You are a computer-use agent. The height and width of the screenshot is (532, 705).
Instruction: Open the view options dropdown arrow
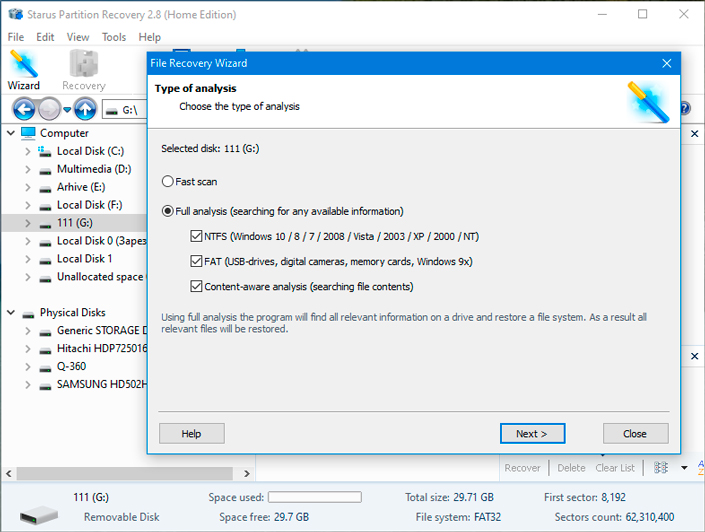pyautogui.click(x=684, y=468)
